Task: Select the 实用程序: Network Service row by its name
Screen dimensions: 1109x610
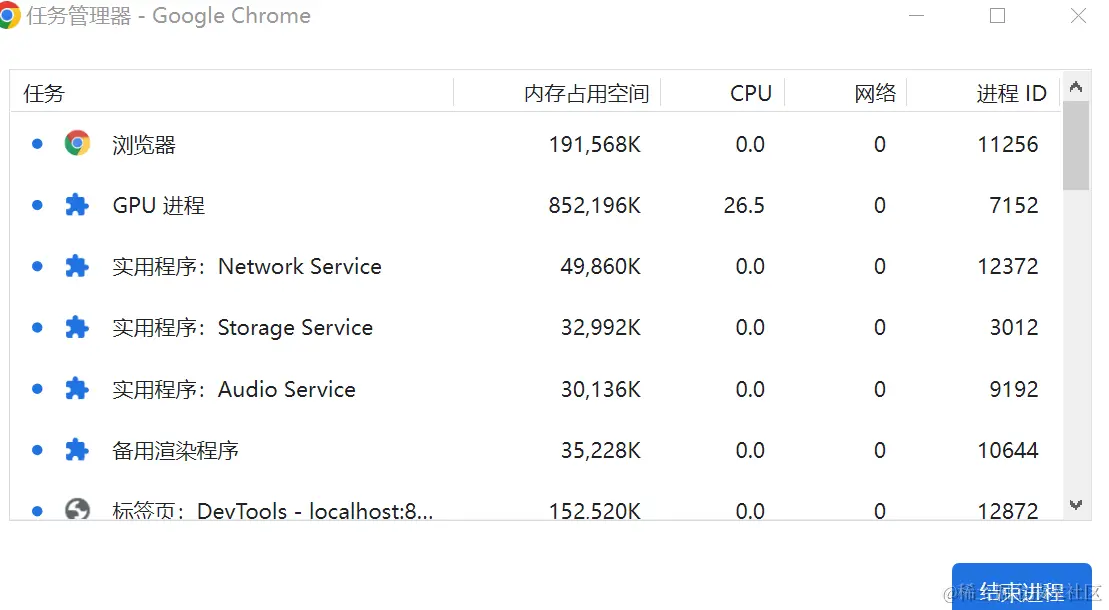Action: click(247, 266)
